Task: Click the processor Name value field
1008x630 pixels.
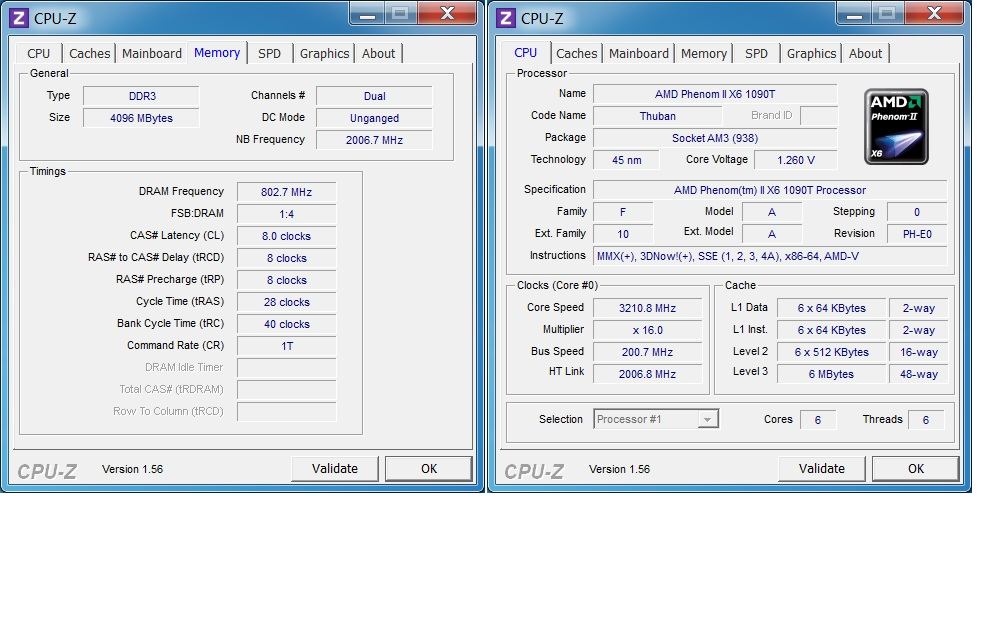Action: (715, 94)
